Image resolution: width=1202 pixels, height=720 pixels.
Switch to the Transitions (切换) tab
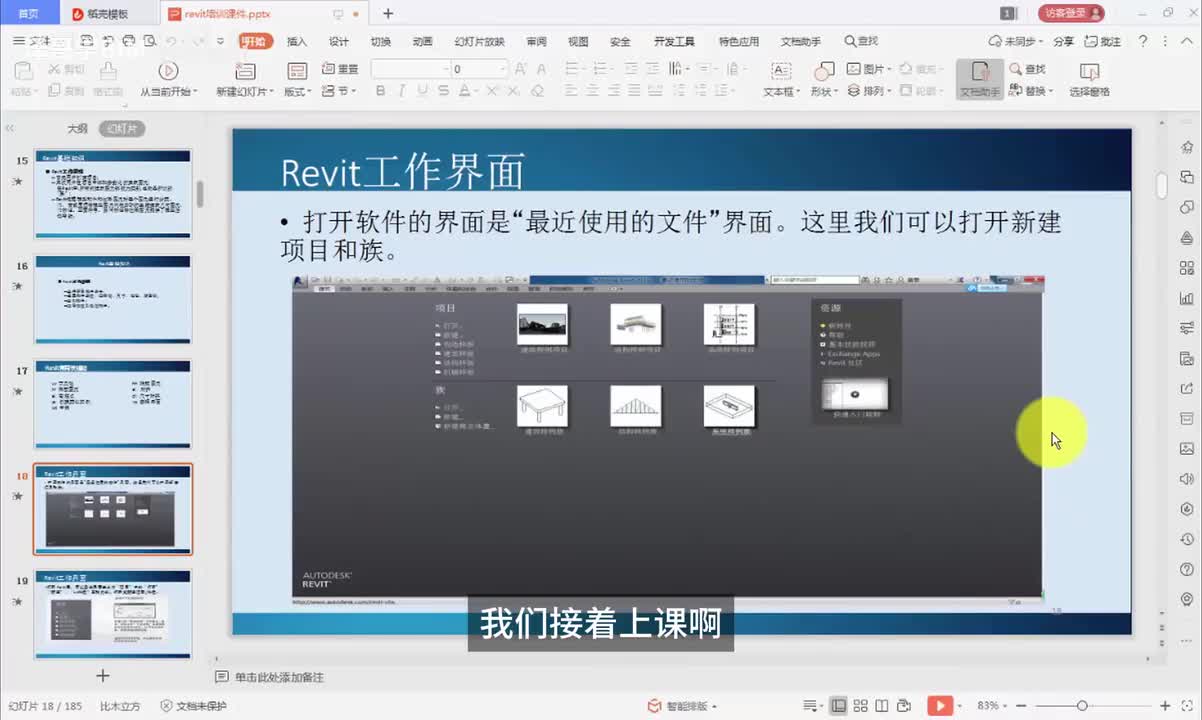coord(381,42)
